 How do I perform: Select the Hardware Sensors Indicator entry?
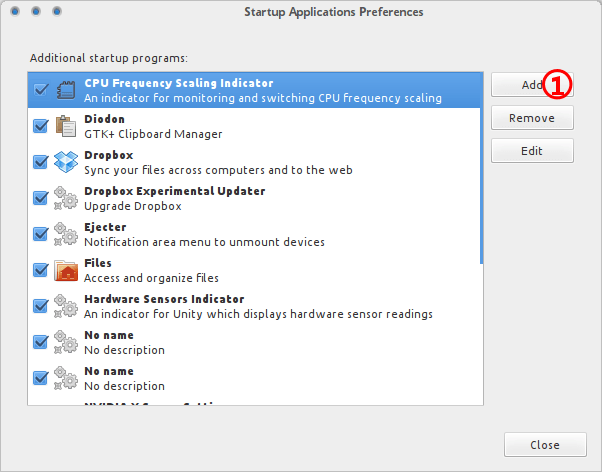(253, 306)
